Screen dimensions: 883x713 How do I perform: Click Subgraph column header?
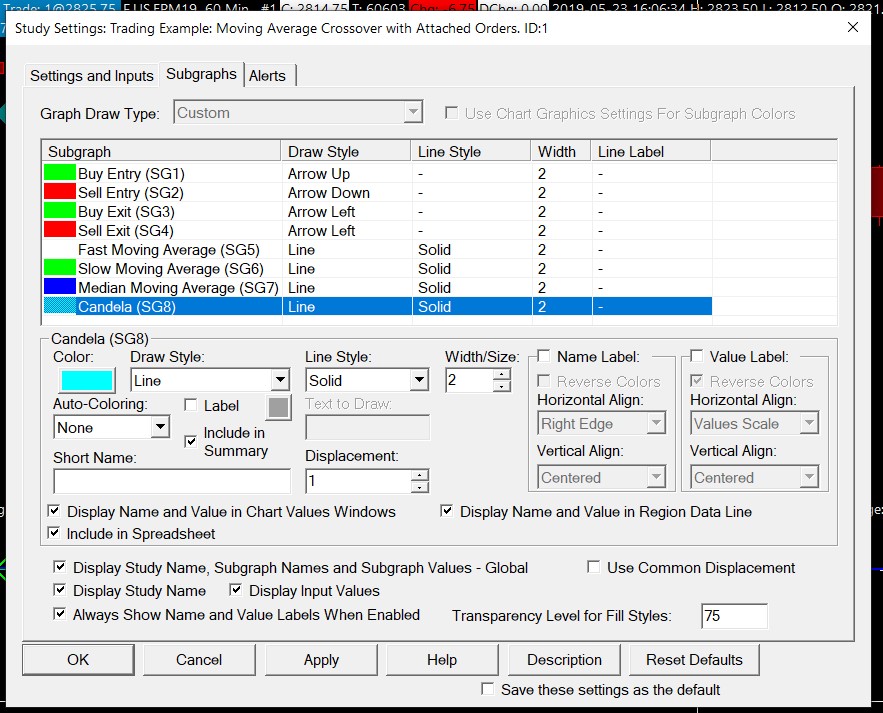pyautogui.click(x=162, y=151)
